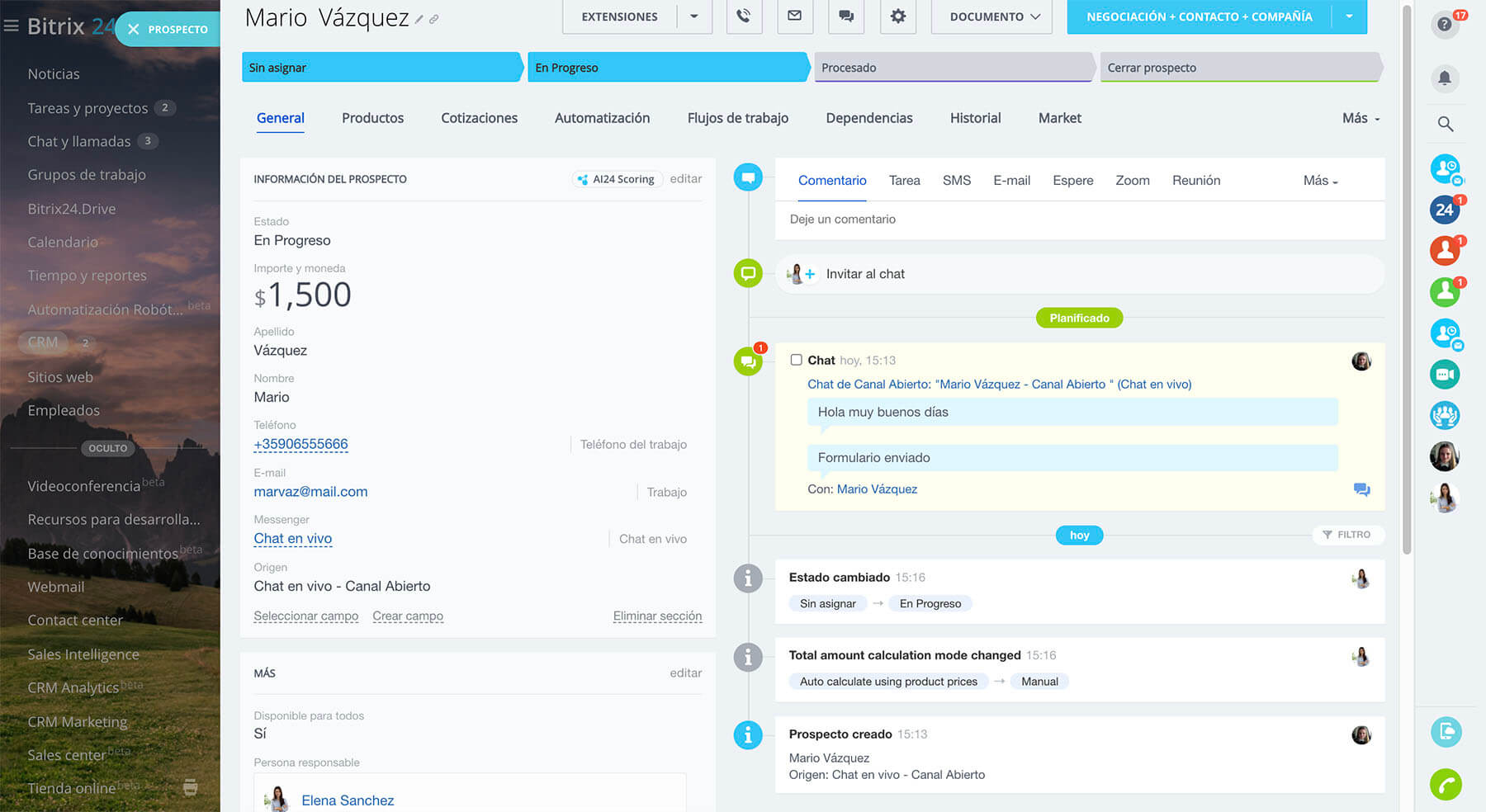This screenshot has width=1486, height=812.
Task: Open the marvaz@mail.com email link
Action: 310,492
